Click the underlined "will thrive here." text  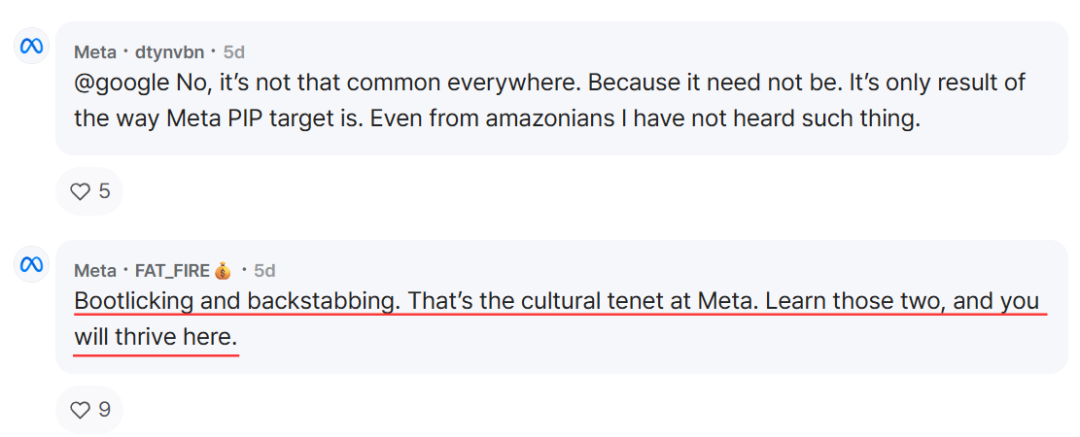tap(156, 338)
